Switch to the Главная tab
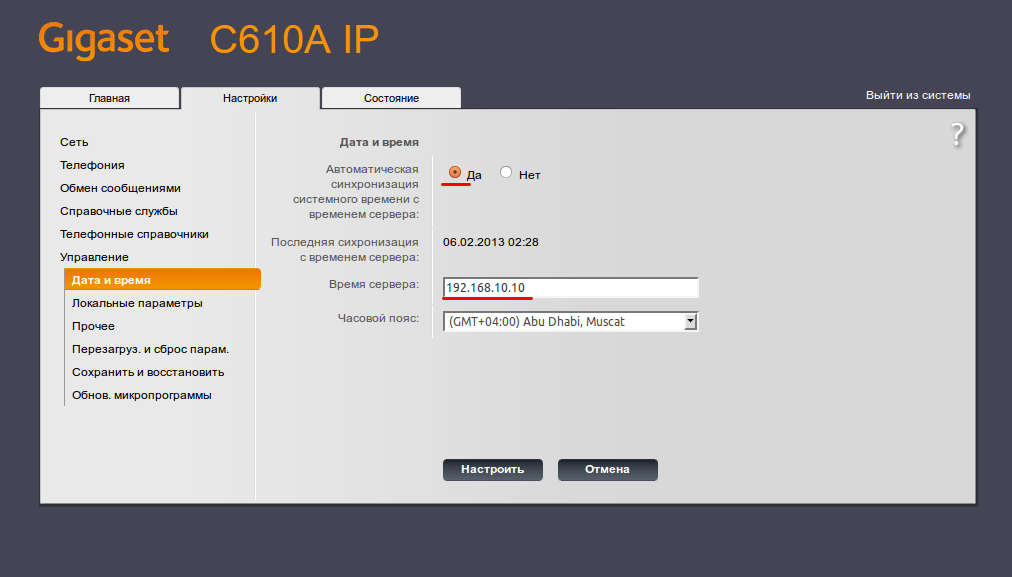This screenshot has height=577, width=1012. coord(109,98)
